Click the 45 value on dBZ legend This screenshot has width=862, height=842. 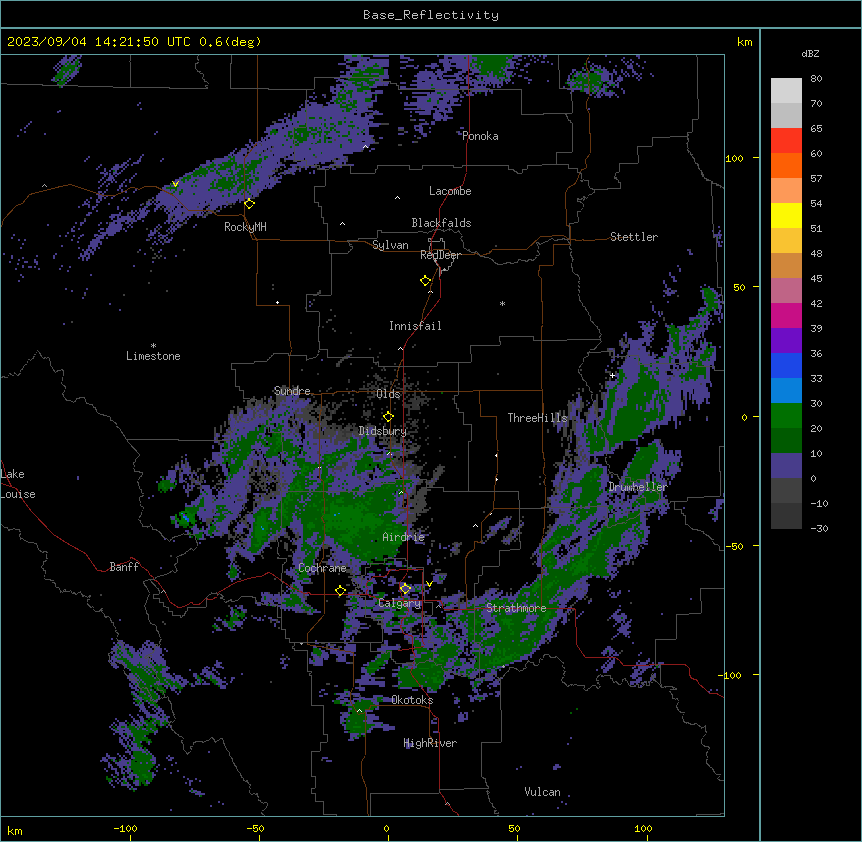click(816, 279)
